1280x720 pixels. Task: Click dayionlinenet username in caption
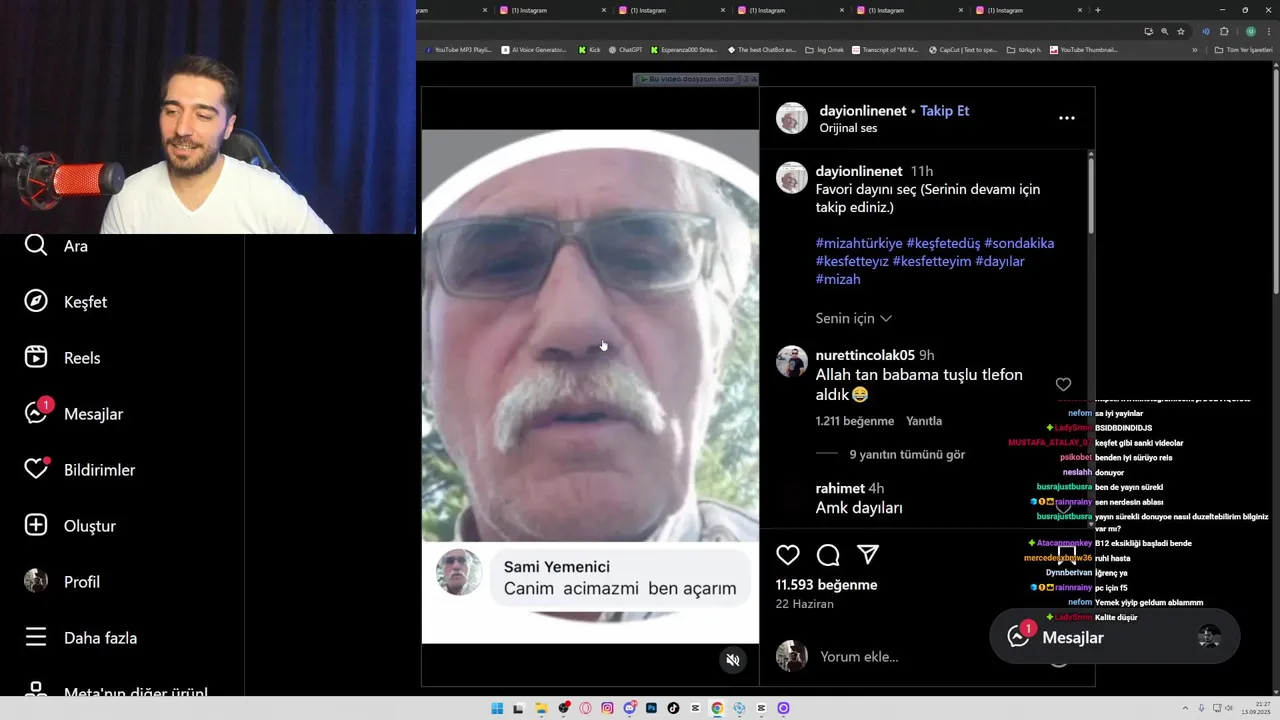[x=859, y=171]
